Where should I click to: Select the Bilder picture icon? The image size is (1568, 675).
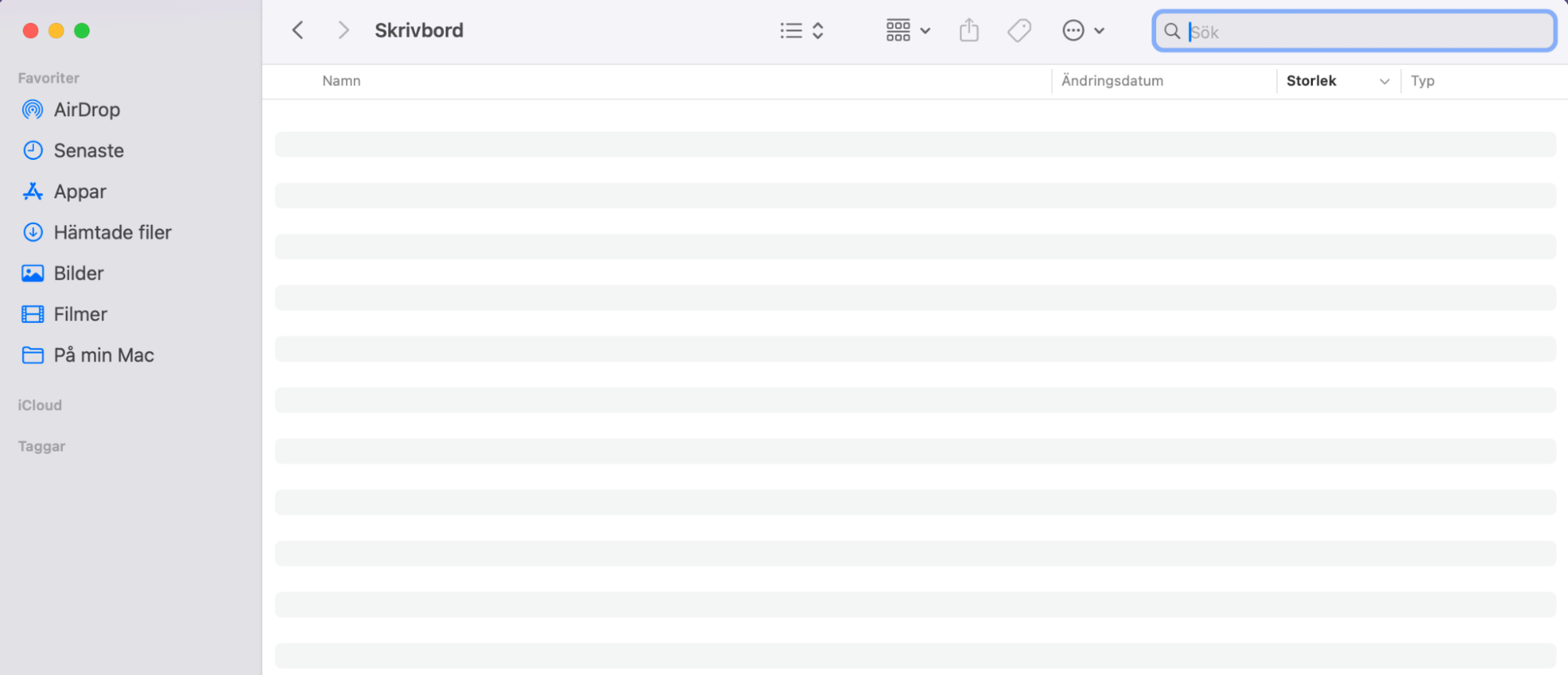pos(33,273)
